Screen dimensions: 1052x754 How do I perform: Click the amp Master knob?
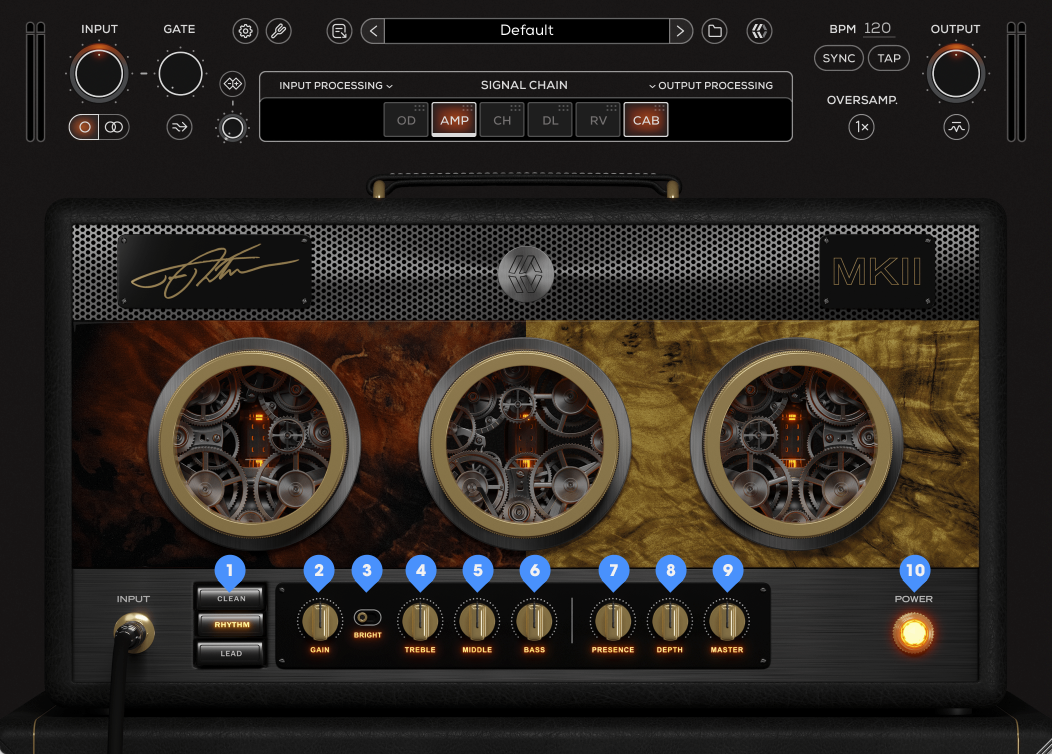click(x=727, y=621)
